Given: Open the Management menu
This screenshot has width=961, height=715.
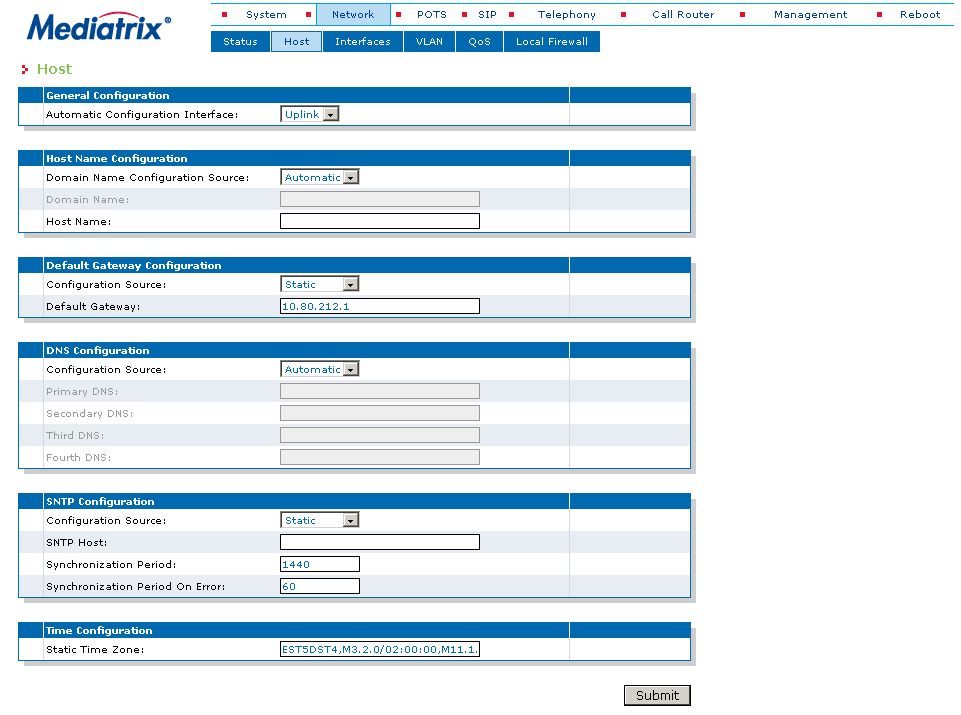Looking at the screenshot, I should pos(810,14).
